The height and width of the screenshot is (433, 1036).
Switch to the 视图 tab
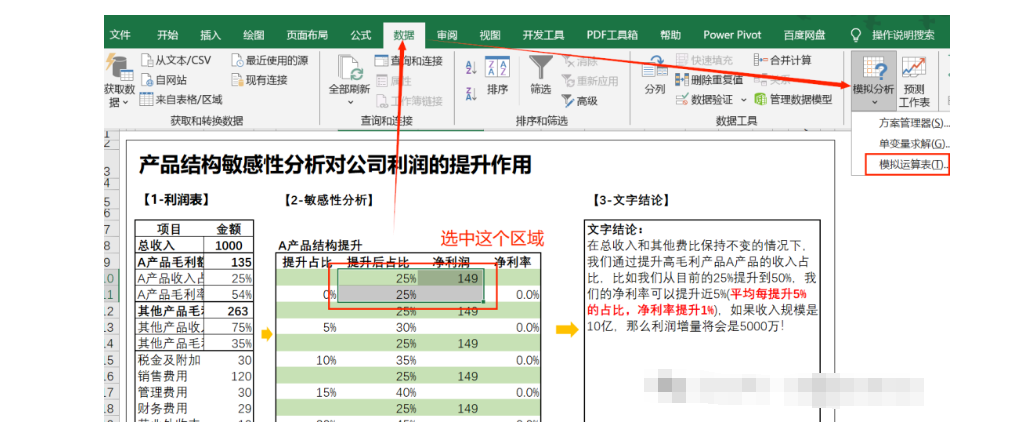[490, 35]
